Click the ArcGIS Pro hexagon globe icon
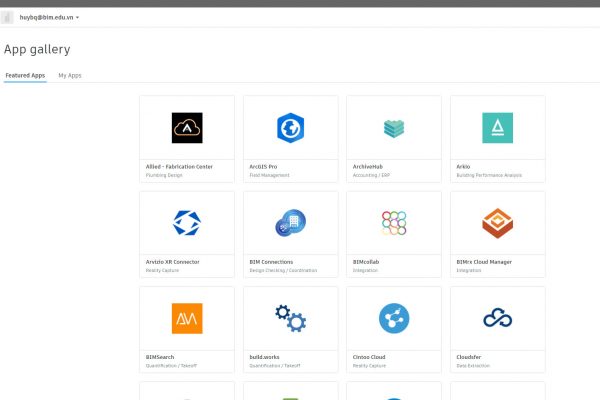600x400 pixels. pyautogui.click(x=290, y=127)
